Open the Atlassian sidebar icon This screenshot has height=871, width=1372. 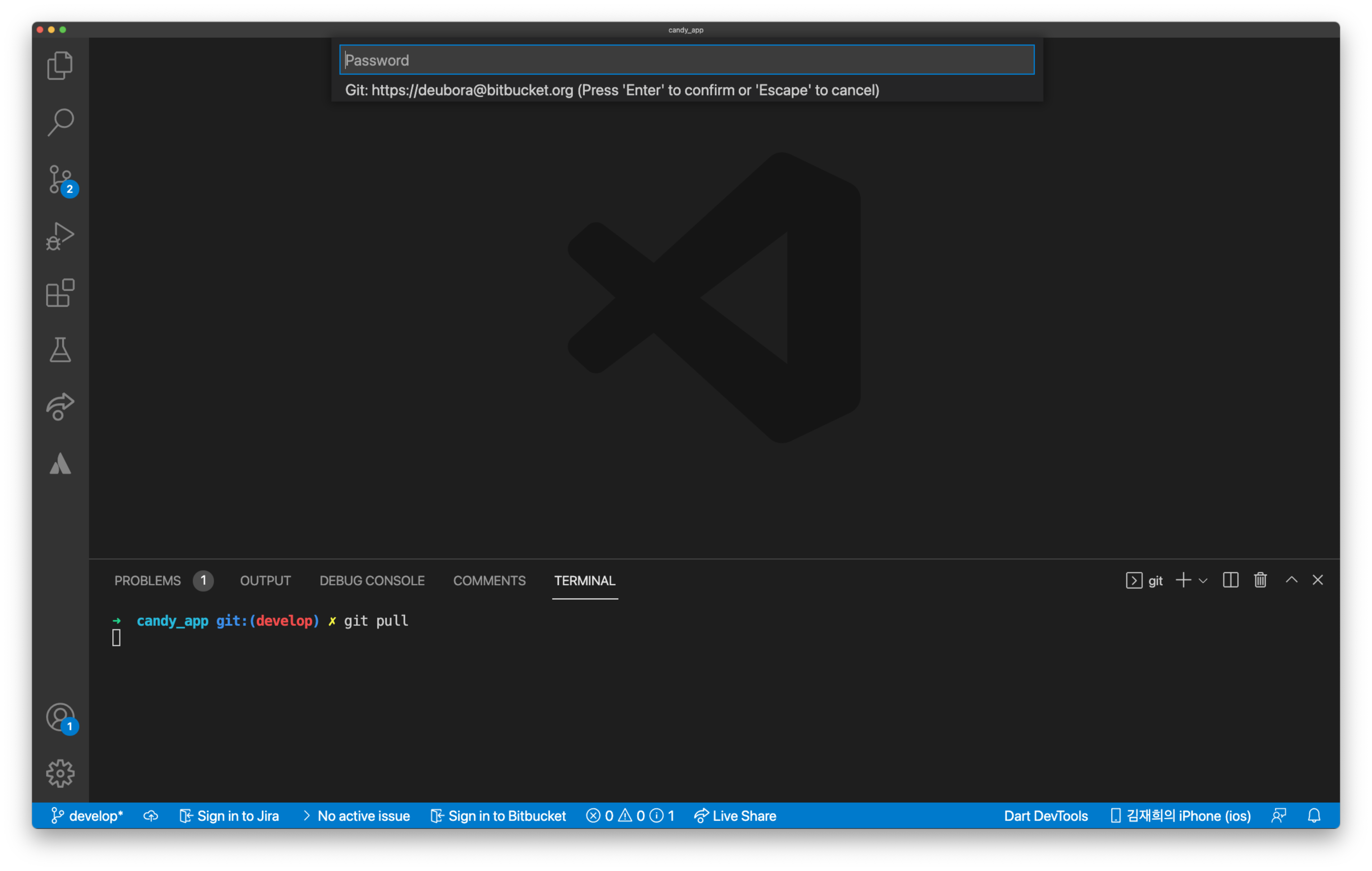pyautogui.click(x=60, y=464)
